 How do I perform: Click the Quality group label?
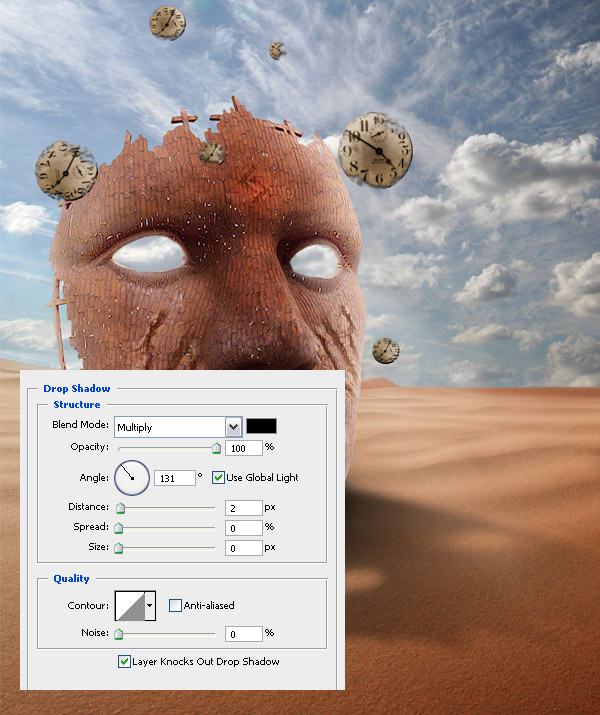pyautogui.click(x=71, y=578)
